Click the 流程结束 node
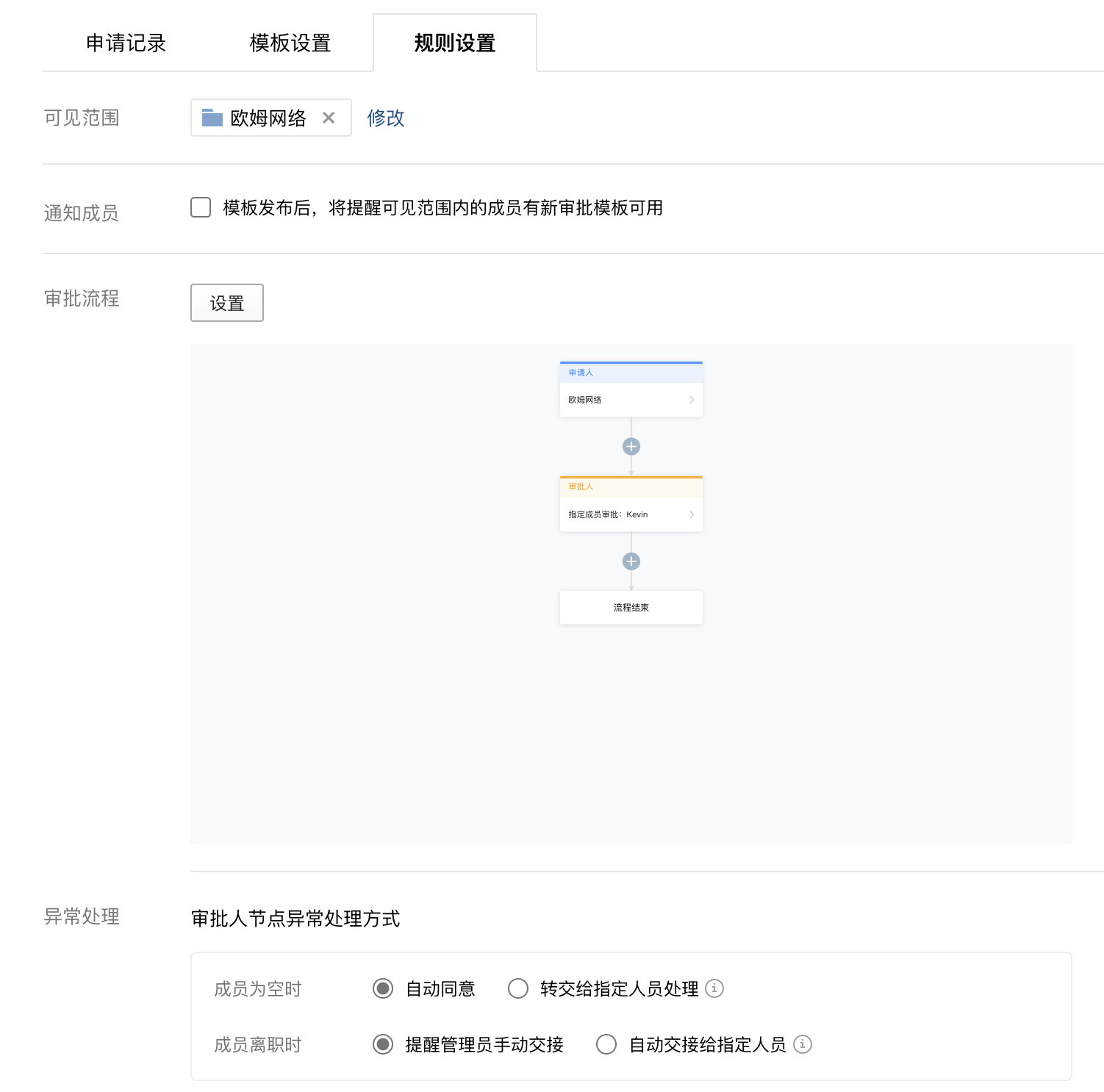This screenshot has width=1104, height=1092. (631, 608)
